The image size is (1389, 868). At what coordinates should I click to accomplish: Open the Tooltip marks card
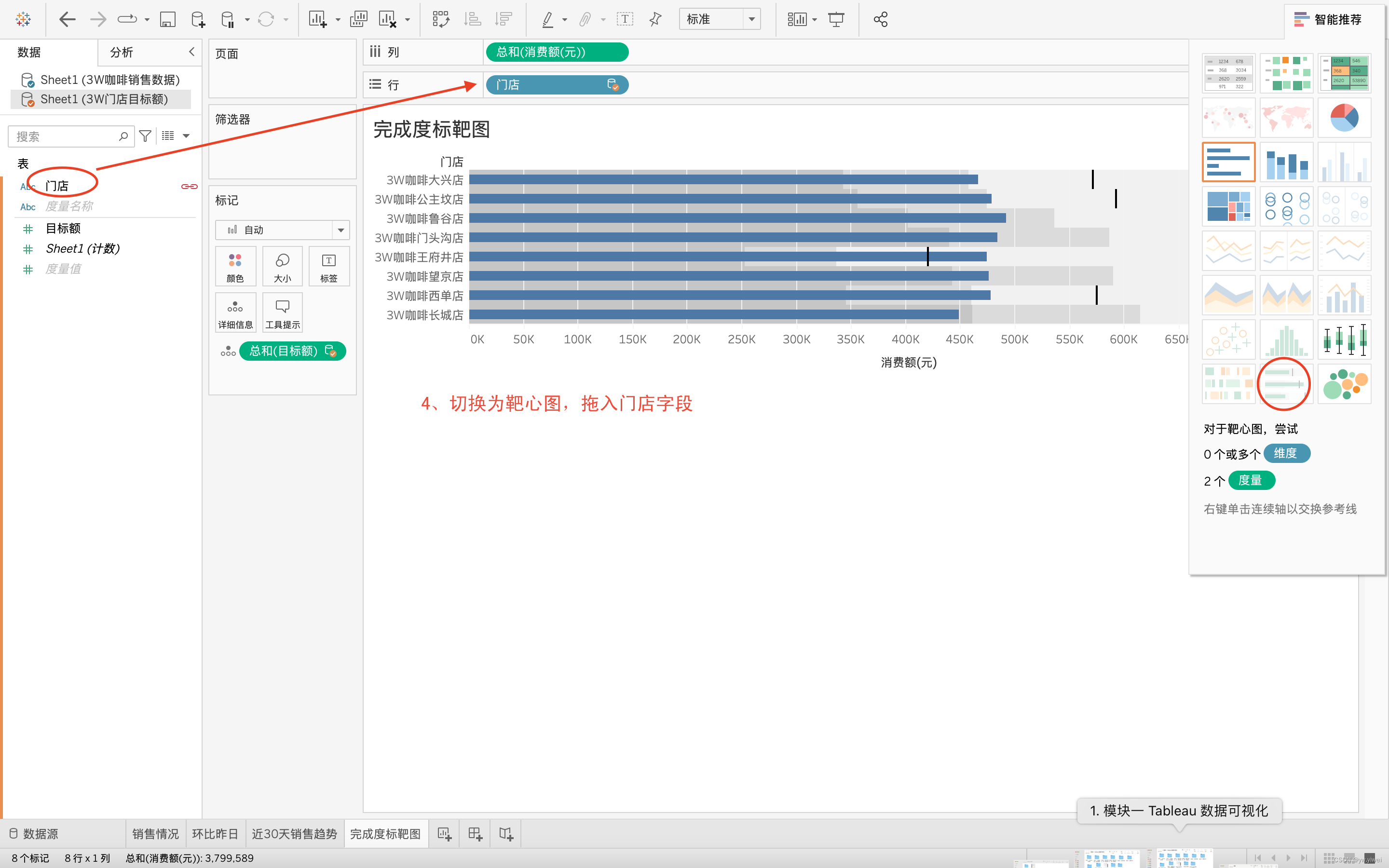(x=283, y=313)
